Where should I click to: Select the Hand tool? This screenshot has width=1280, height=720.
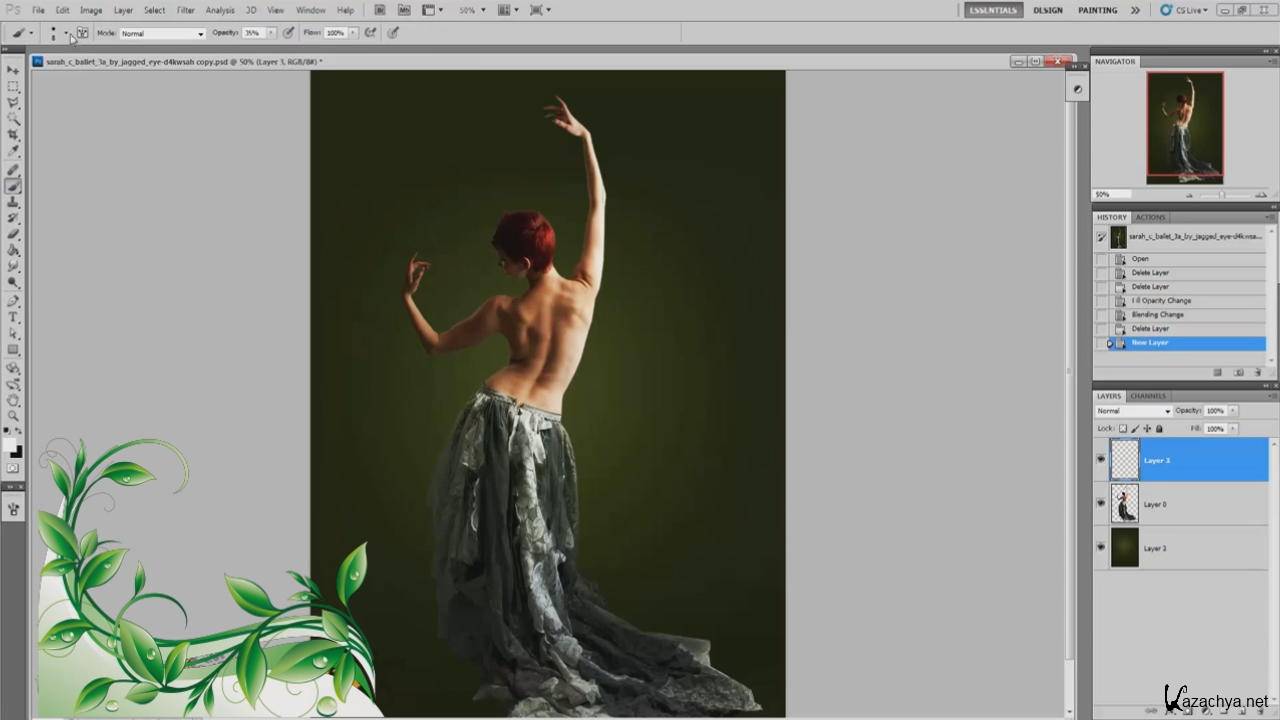coord(13,399)
